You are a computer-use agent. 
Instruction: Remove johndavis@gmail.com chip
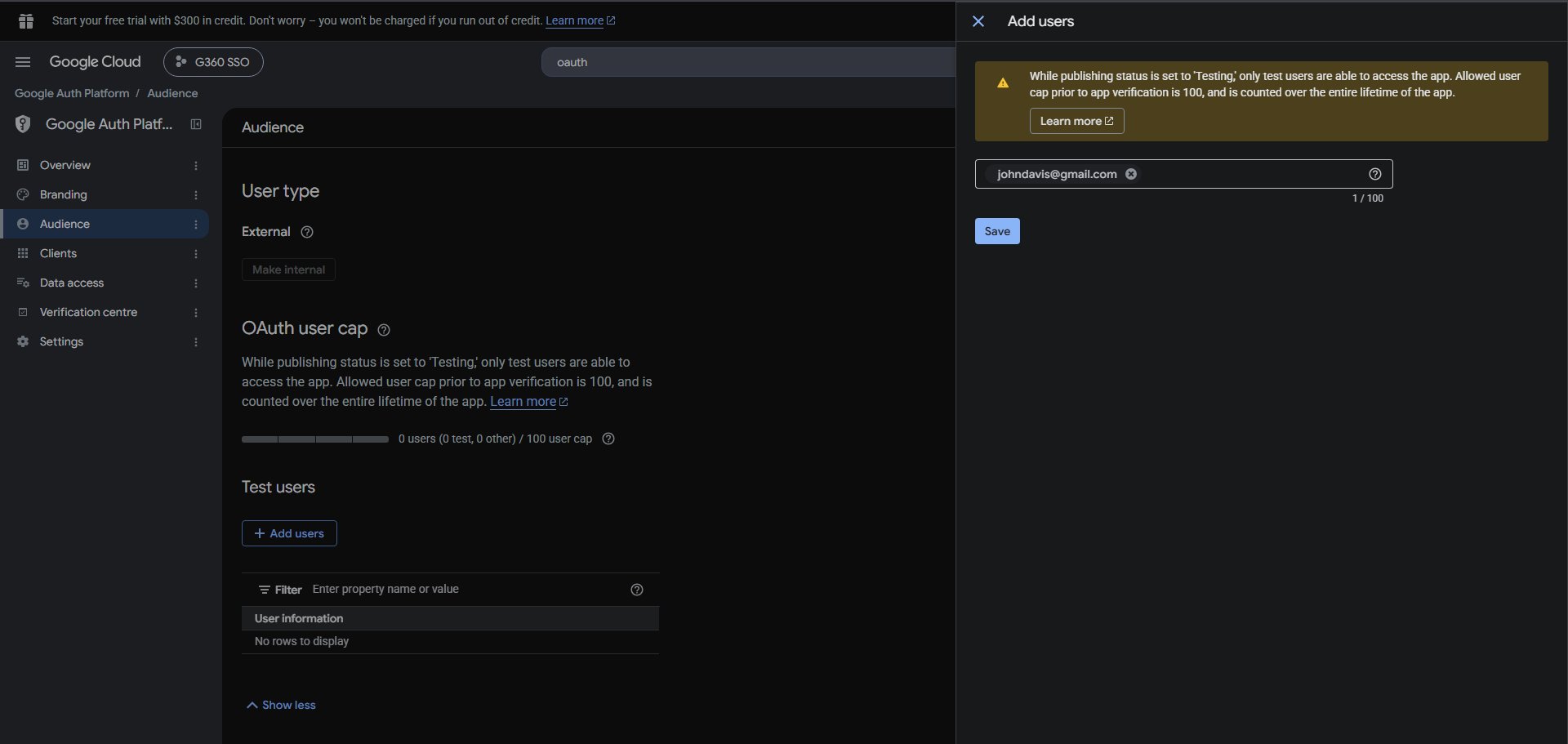click(1131, 174)
